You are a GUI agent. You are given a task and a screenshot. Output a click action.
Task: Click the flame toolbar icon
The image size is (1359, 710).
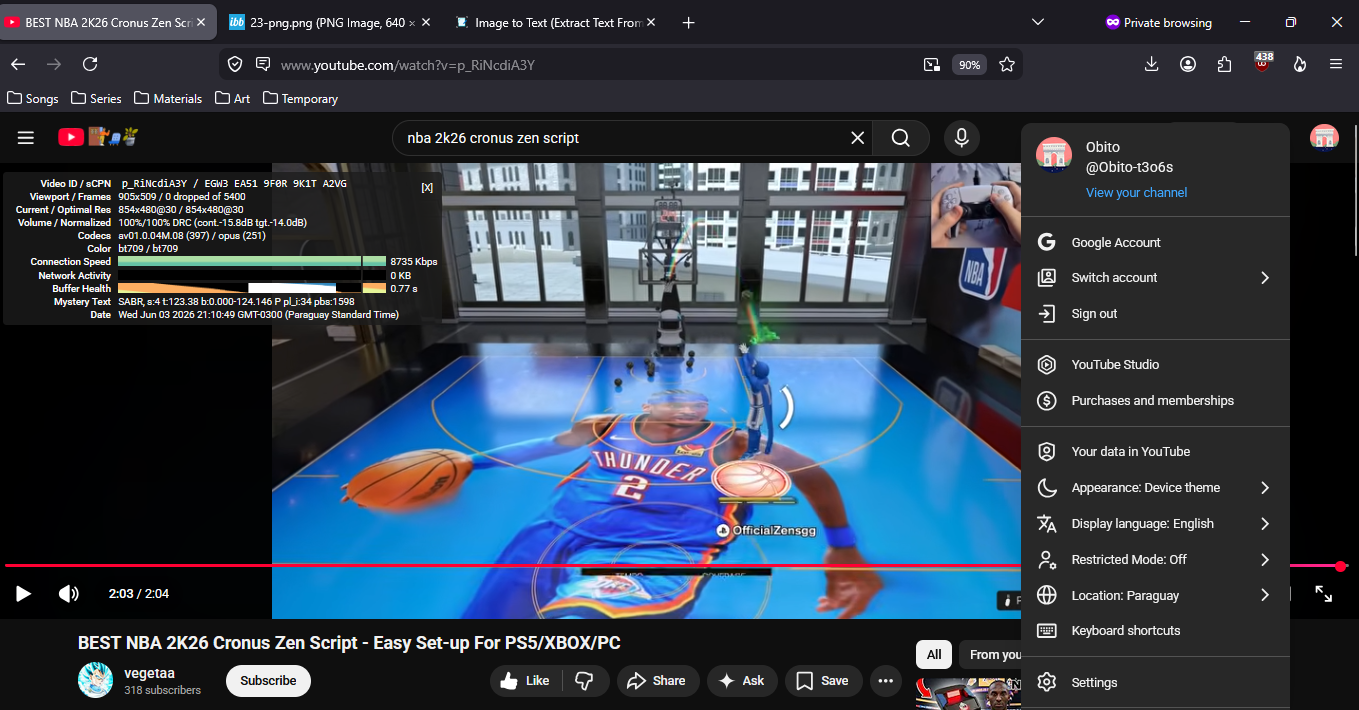[x=1299, y=64]
